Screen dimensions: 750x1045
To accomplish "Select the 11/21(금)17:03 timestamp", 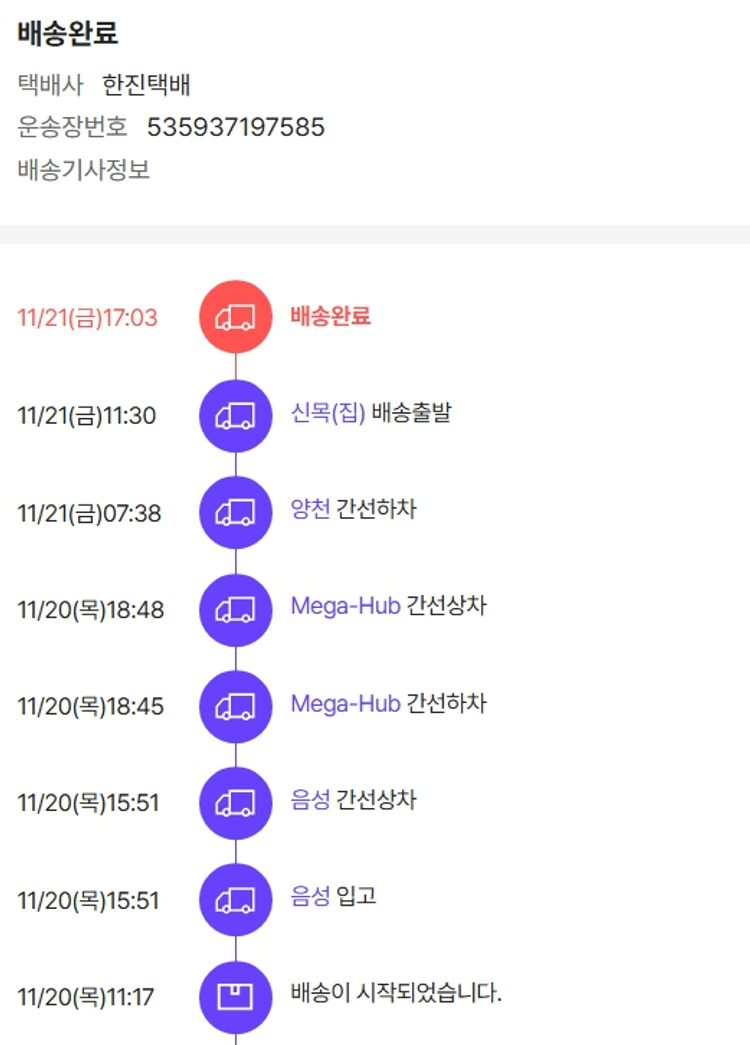I will (87, 318).
